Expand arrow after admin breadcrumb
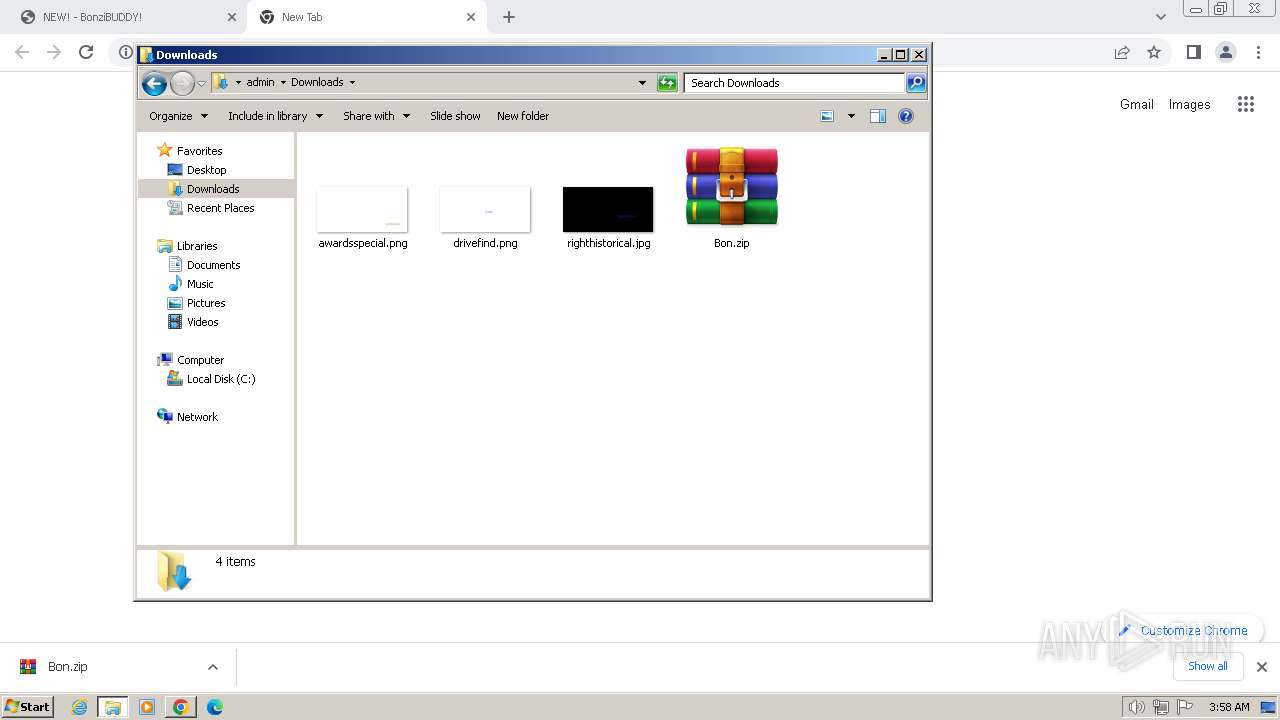 pyautogui.click(x=283, y=82)
